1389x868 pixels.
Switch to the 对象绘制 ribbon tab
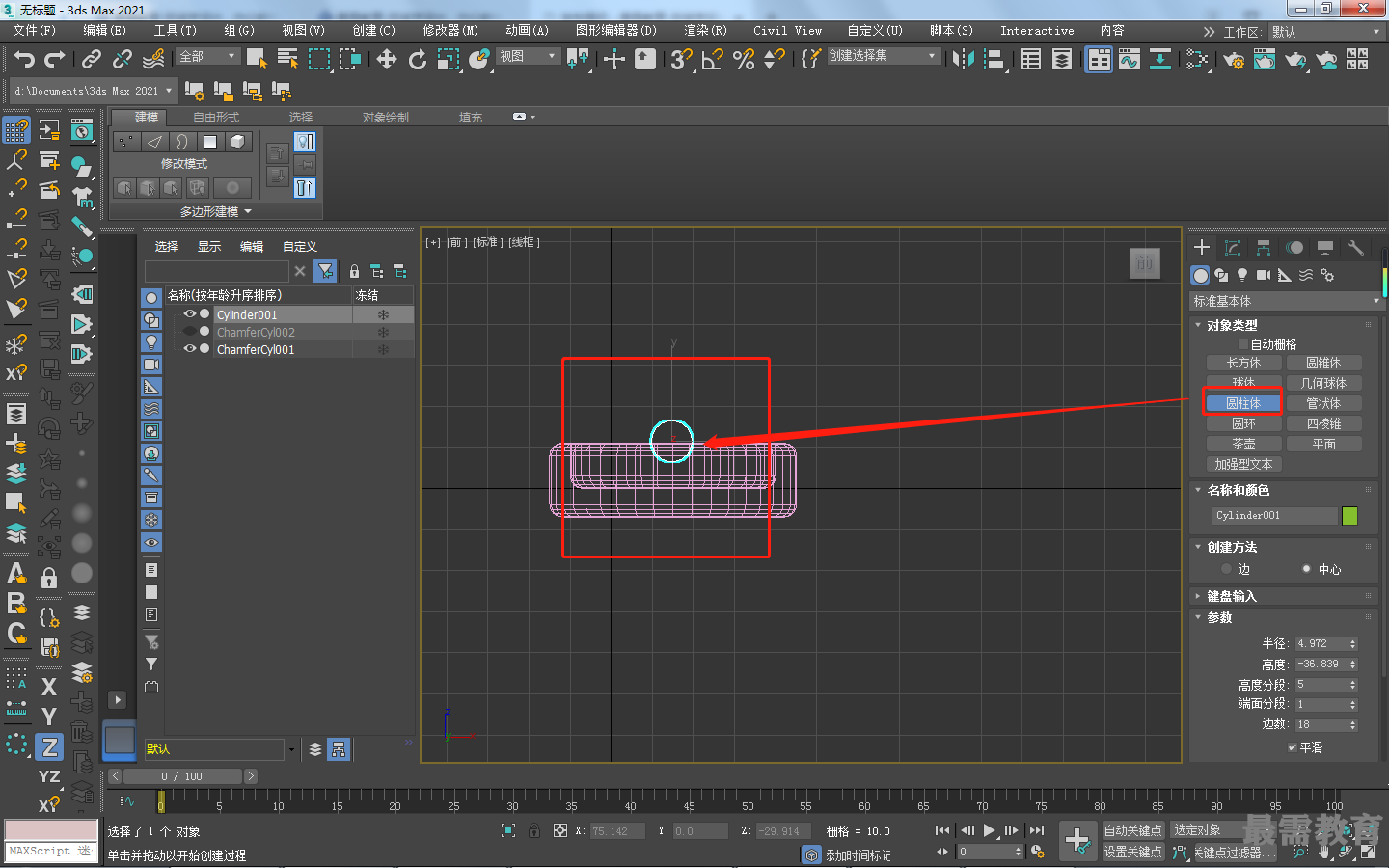point(386,118)
